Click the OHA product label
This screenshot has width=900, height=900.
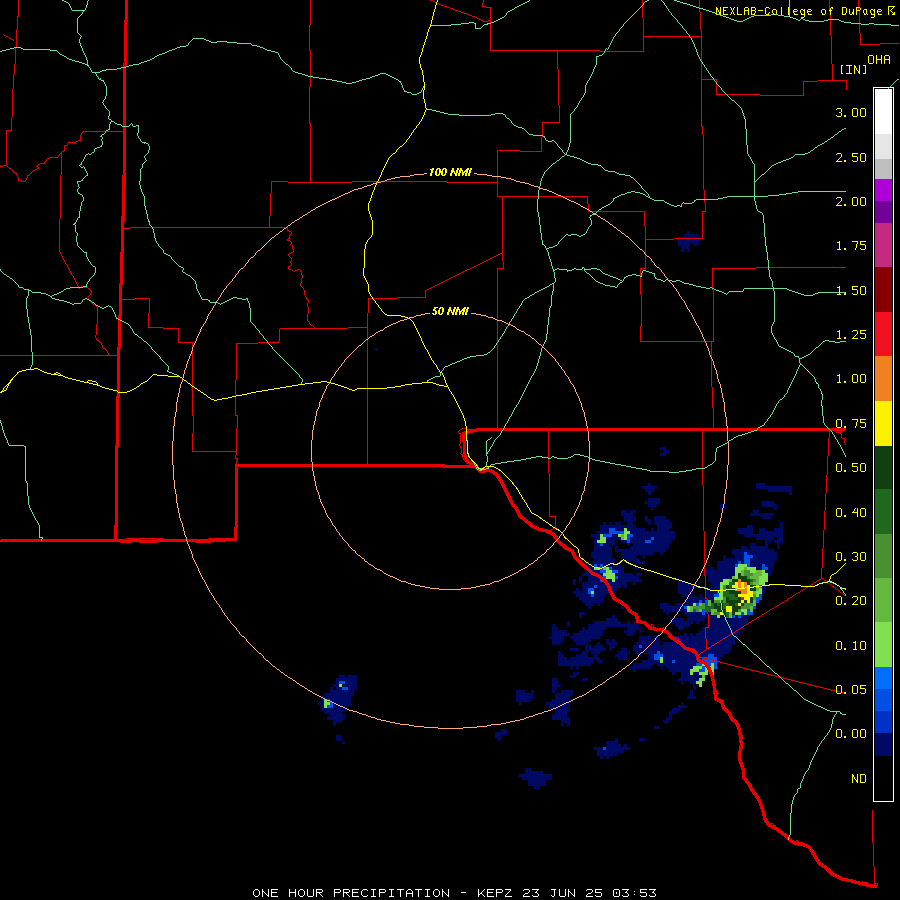[879, 59]
